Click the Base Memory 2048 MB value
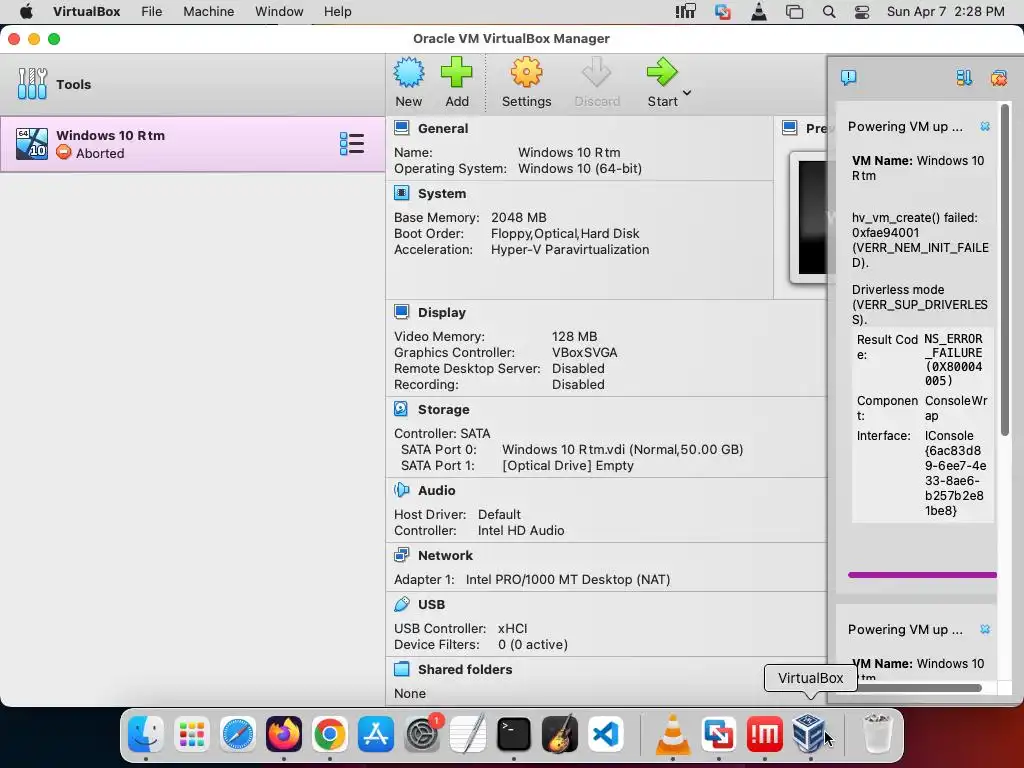Viewport: 1024px width, 768px height. click(x=519, y=217)
